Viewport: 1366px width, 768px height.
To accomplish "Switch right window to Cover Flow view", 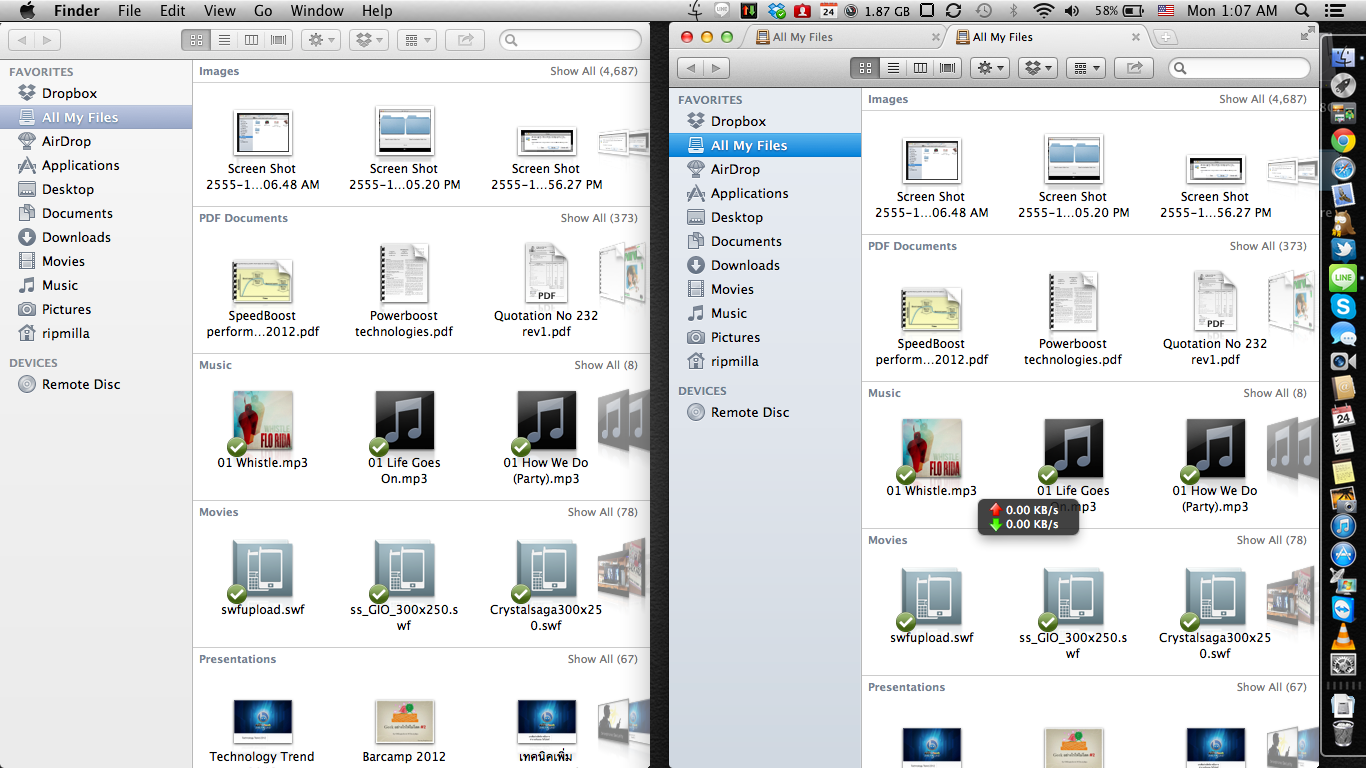I will click(x=948, y=68).
